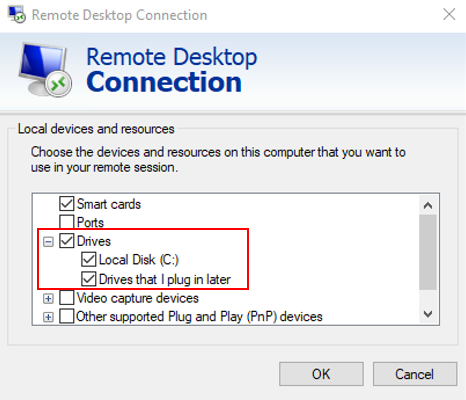This screenshot has height=400, width=466.
Task: Click the scrollbar down arrow
Action: (428, 314)
